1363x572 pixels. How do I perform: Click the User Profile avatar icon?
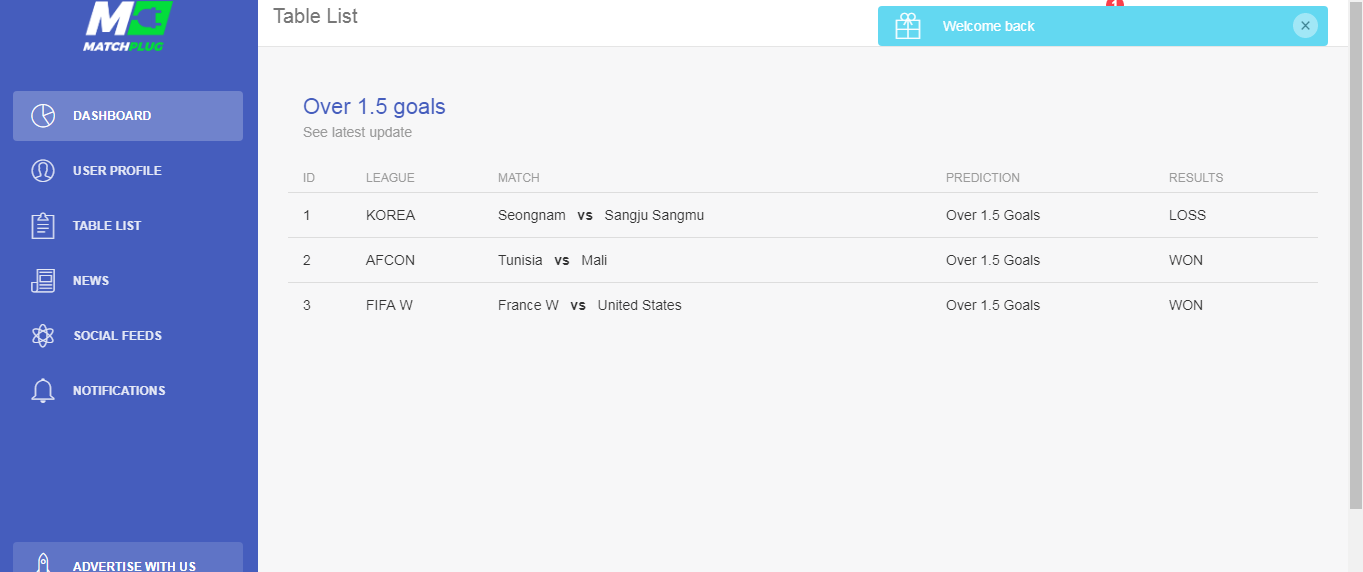43,171
